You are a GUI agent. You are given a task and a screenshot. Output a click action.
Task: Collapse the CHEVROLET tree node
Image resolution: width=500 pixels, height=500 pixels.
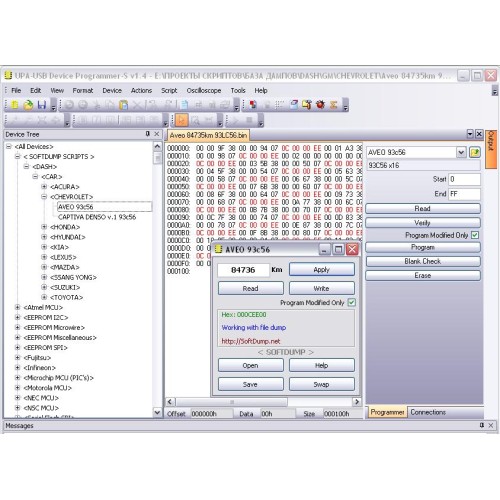click(x=44, y=197)
